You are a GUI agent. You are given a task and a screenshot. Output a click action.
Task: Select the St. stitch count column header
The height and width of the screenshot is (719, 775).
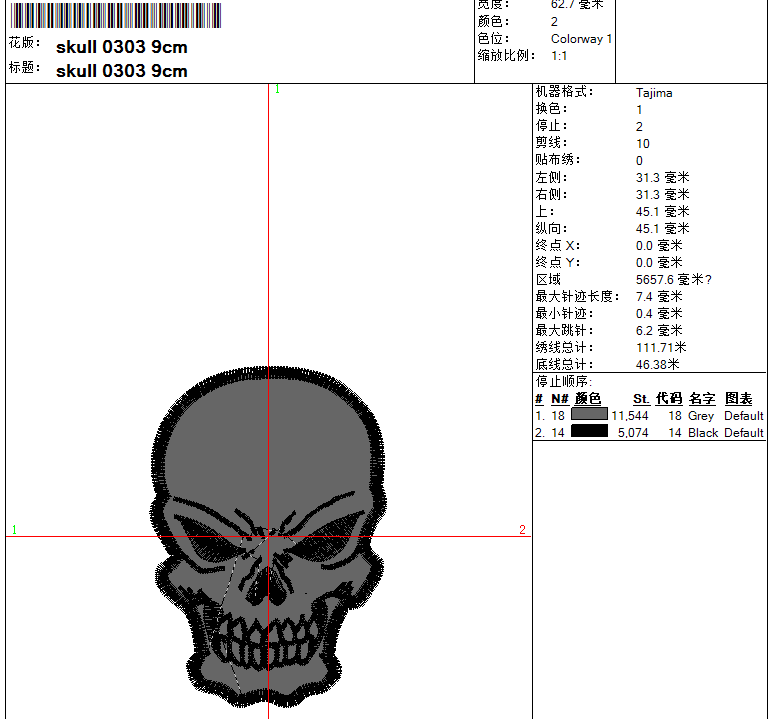pos(641,399)
